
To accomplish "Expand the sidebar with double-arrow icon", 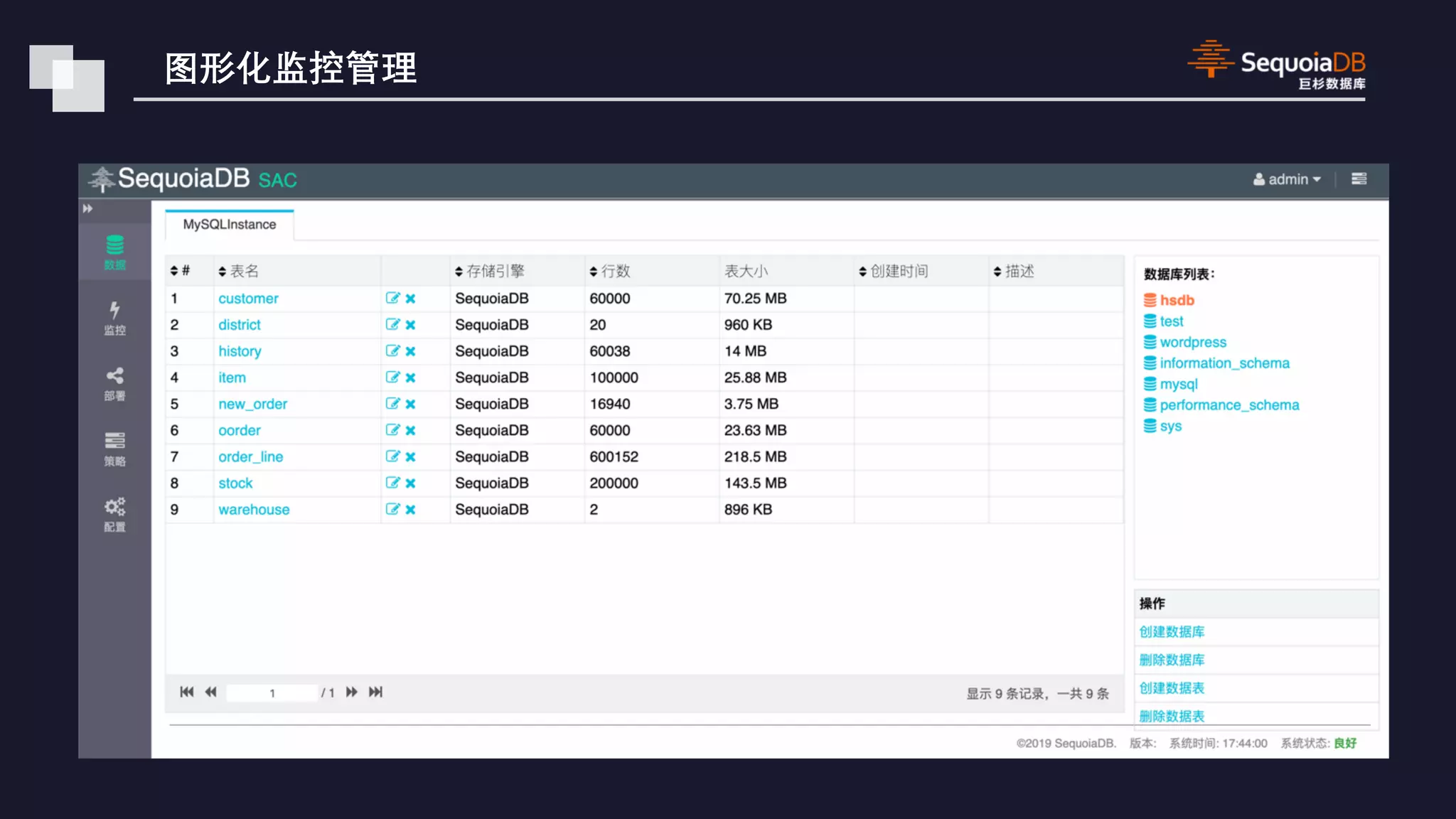I will pyautogui.click(x=87, y=208).
